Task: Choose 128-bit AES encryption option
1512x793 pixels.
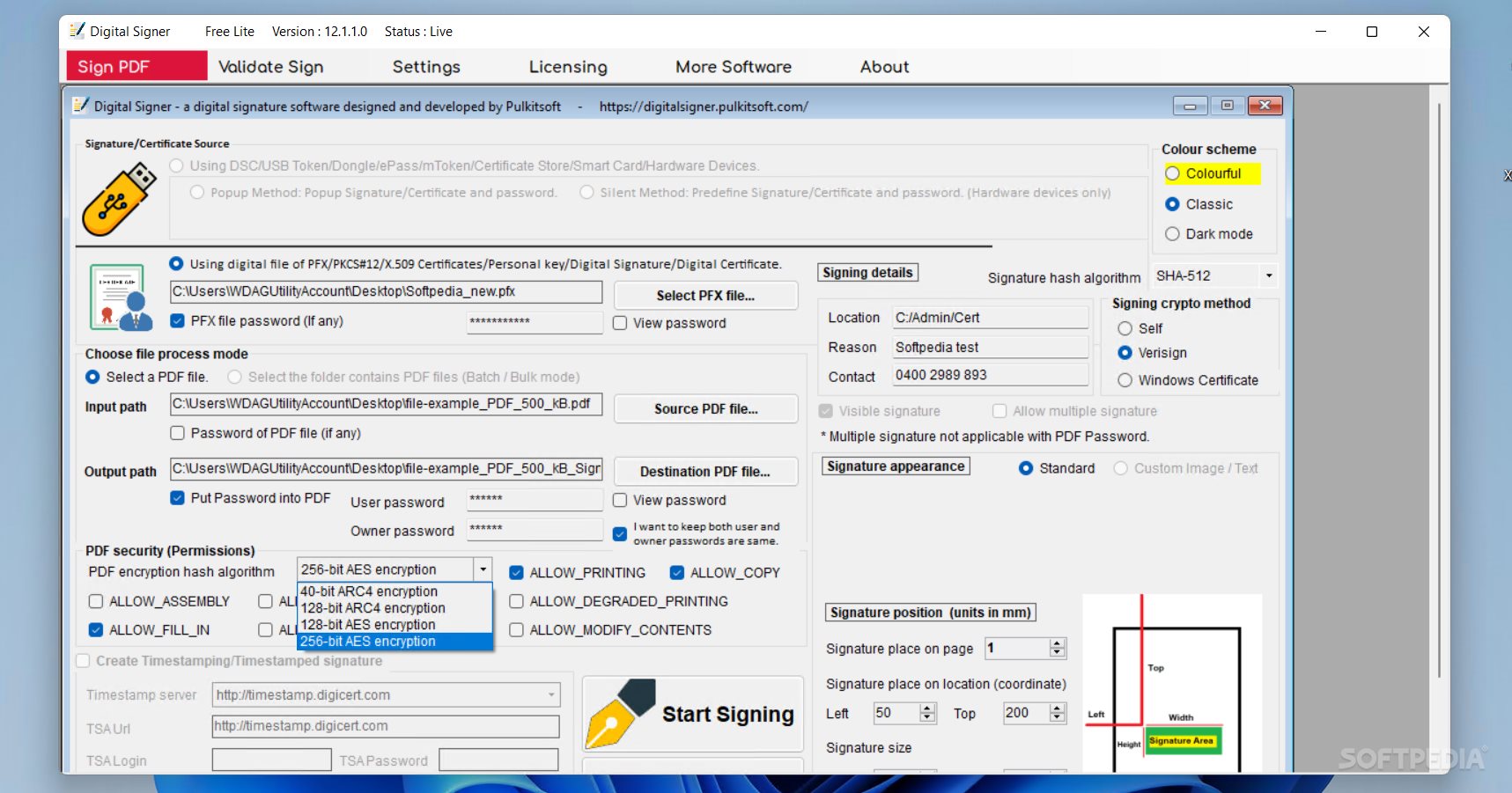Action: click(395, 625)
